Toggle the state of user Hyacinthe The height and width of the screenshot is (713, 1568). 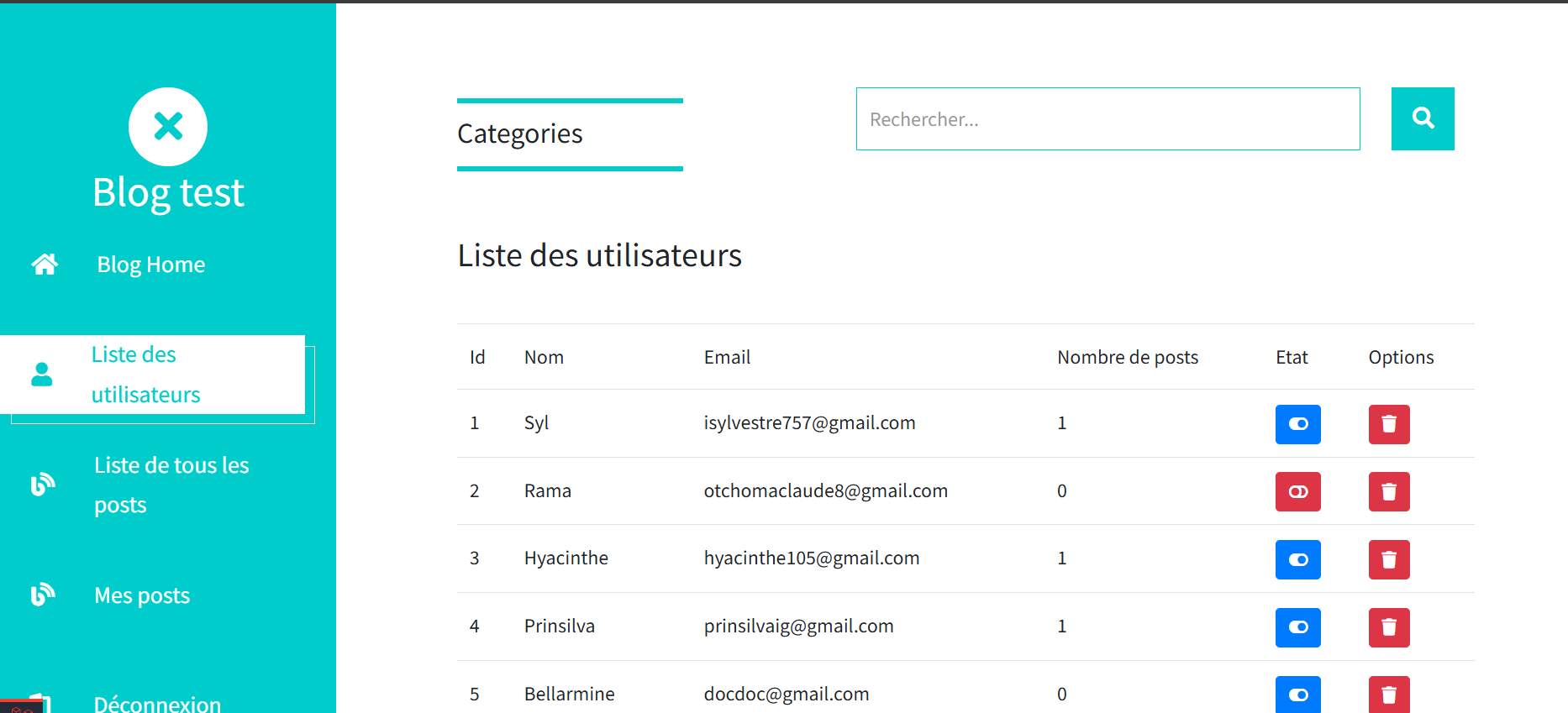pyautogui.click(x=1298, y=559)
